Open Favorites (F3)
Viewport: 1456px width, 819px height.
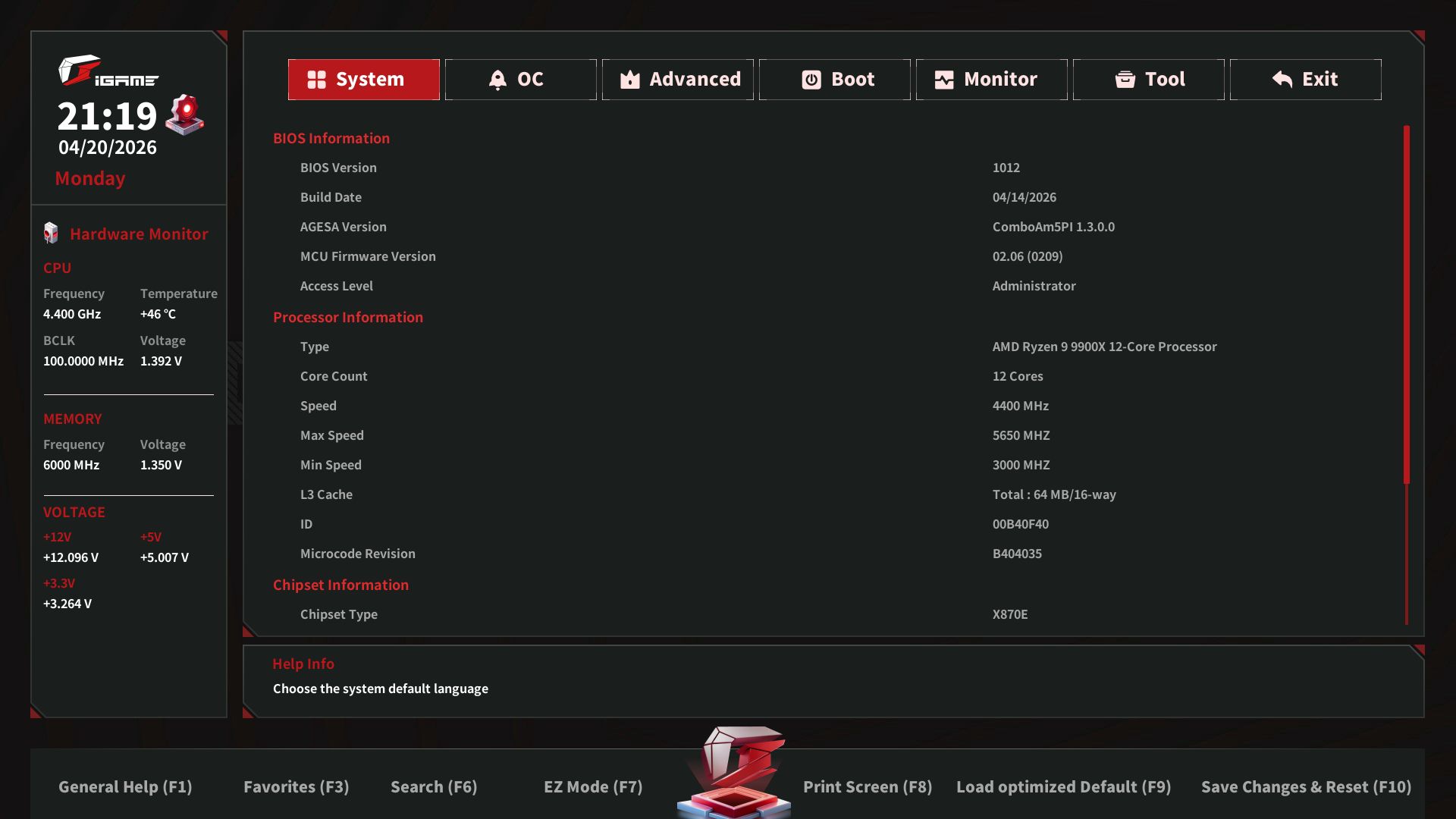point(297,787)
